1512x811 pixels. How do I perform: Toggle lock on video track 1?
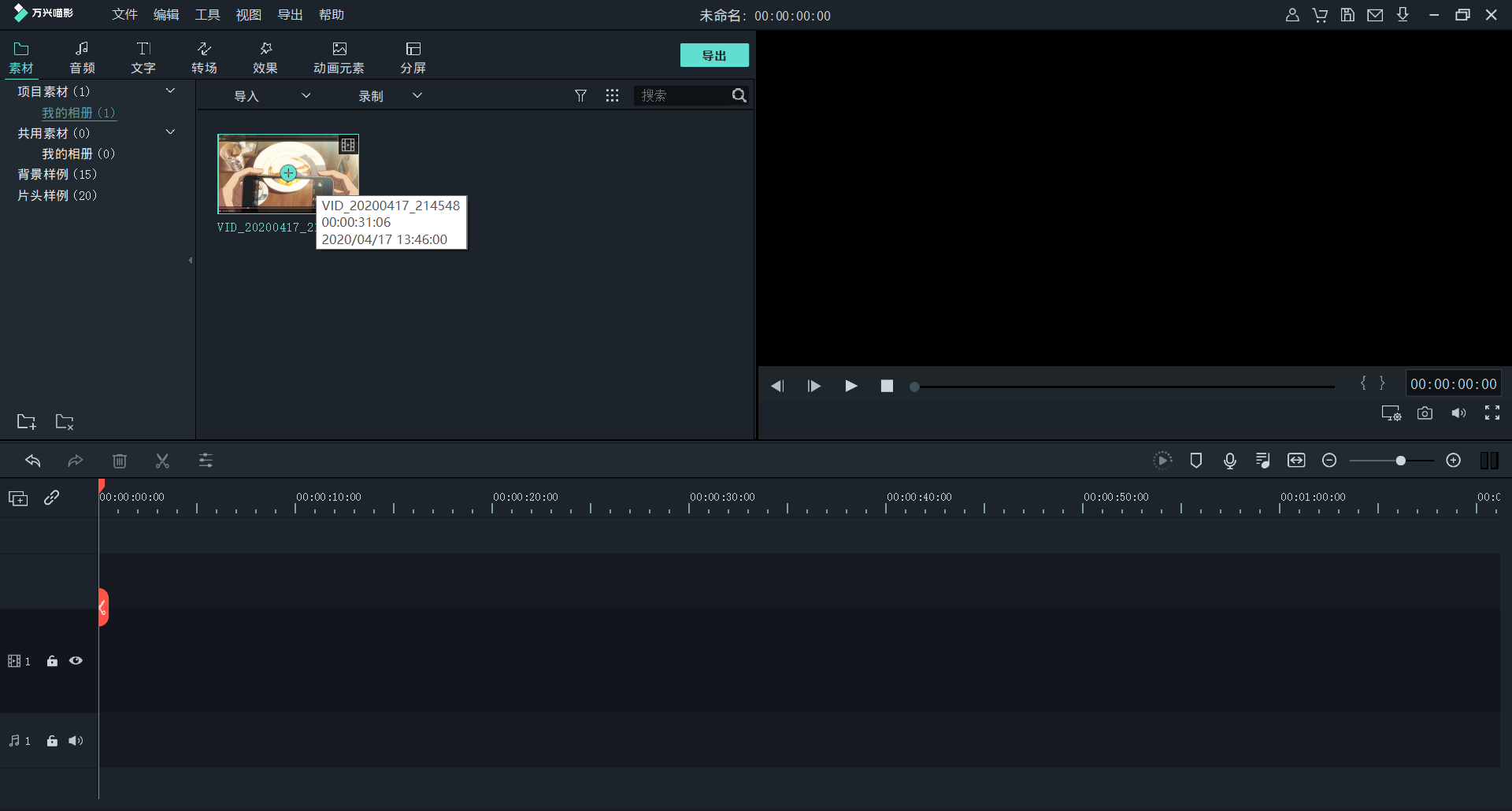click(x=52, y=661)
